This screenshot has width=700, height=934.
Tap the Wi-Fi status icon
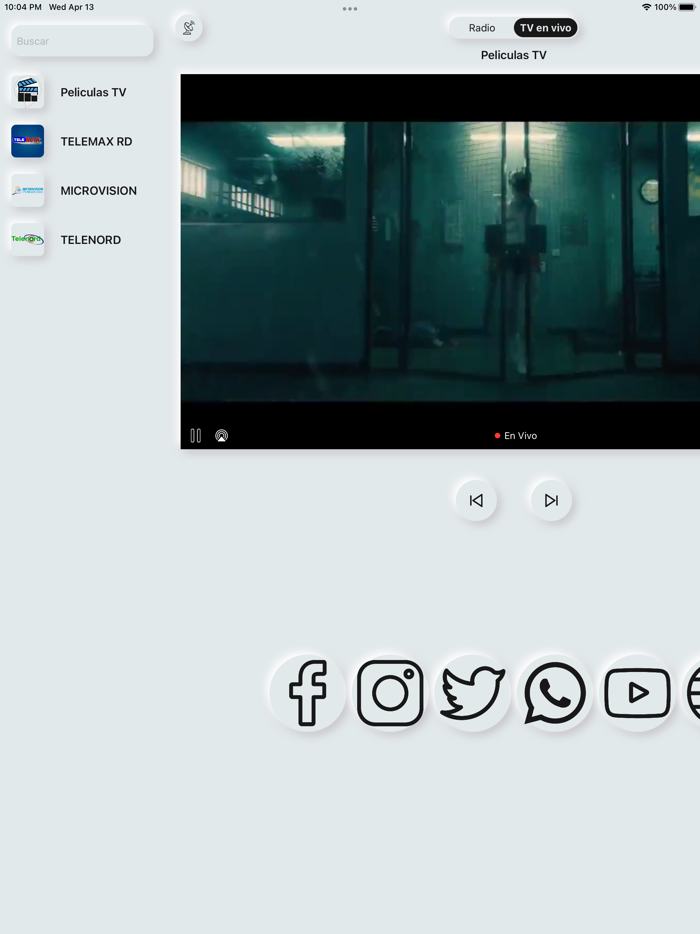click(x=646, y=7)
